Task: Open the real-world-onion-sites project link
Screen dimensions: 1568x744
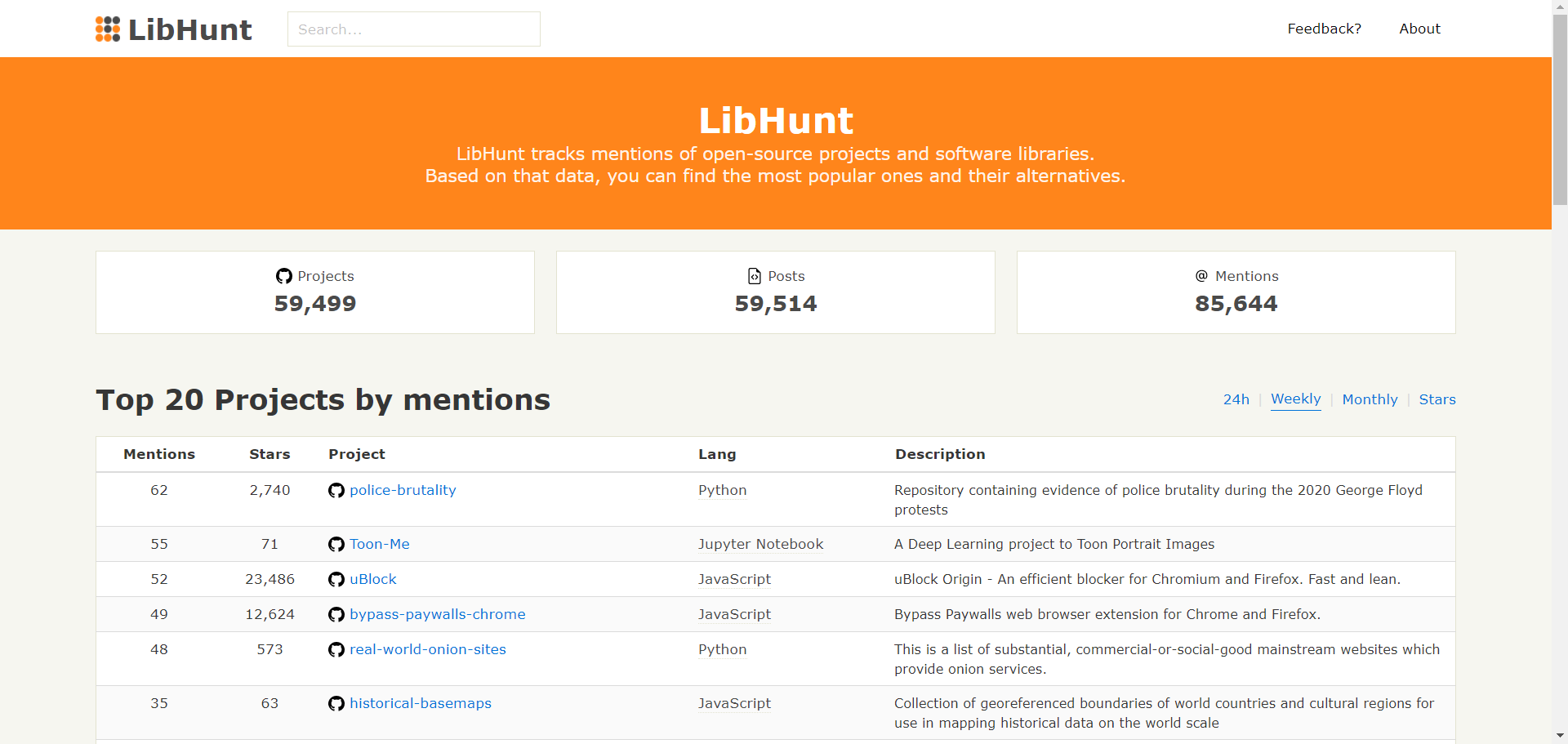Action: (x=428, y=649)
